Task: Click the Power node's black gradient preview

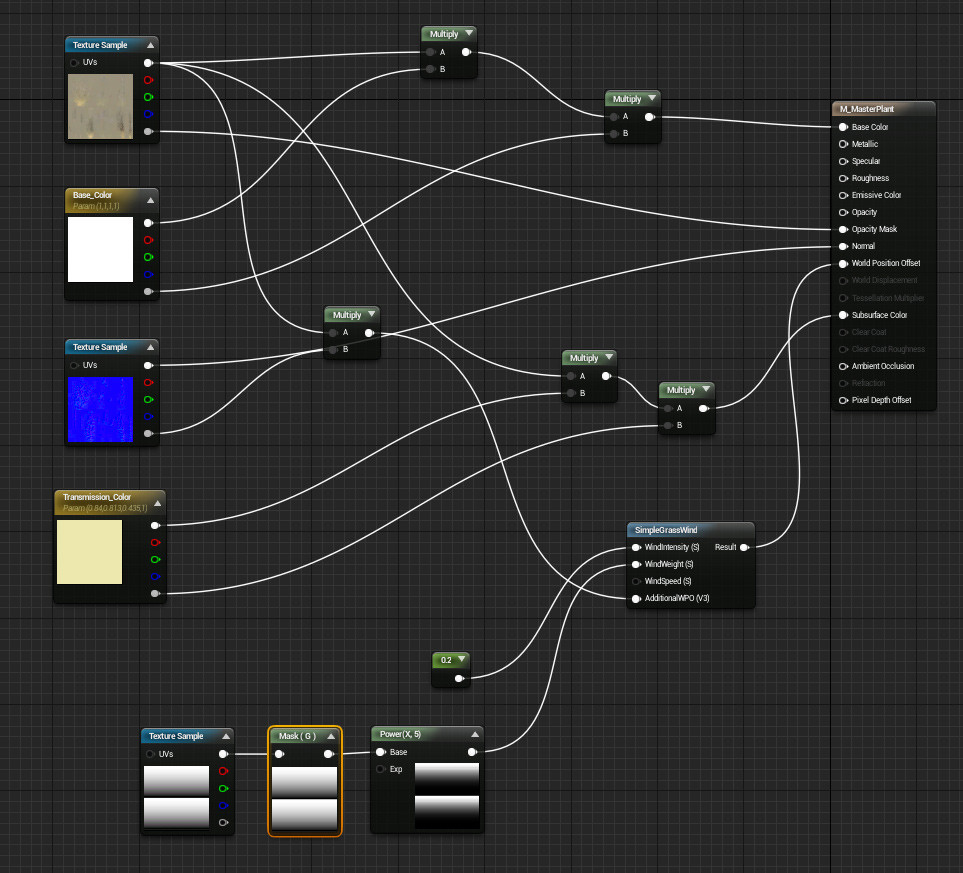Action: coord(447,796)
